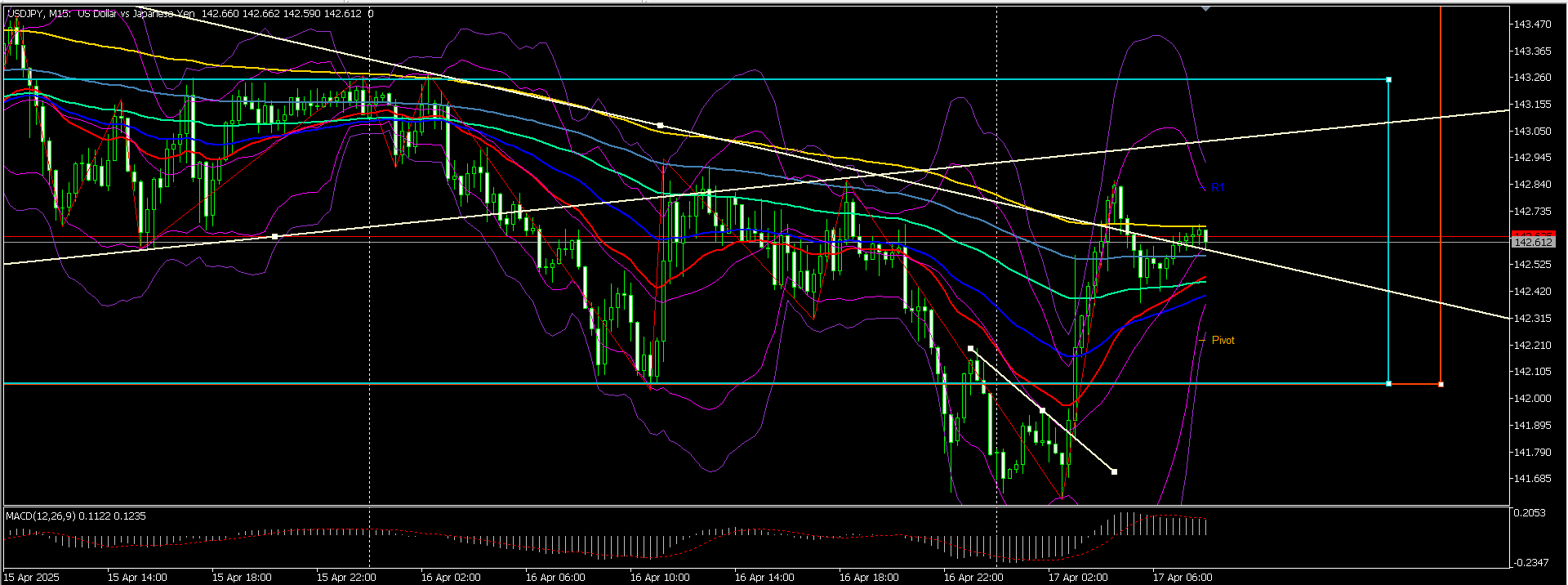Image resolution: width=1568 pixels, height=585 pixels.
Task: Click the chart shift triangle marker at top
Action: click(x=1205, y=8)
